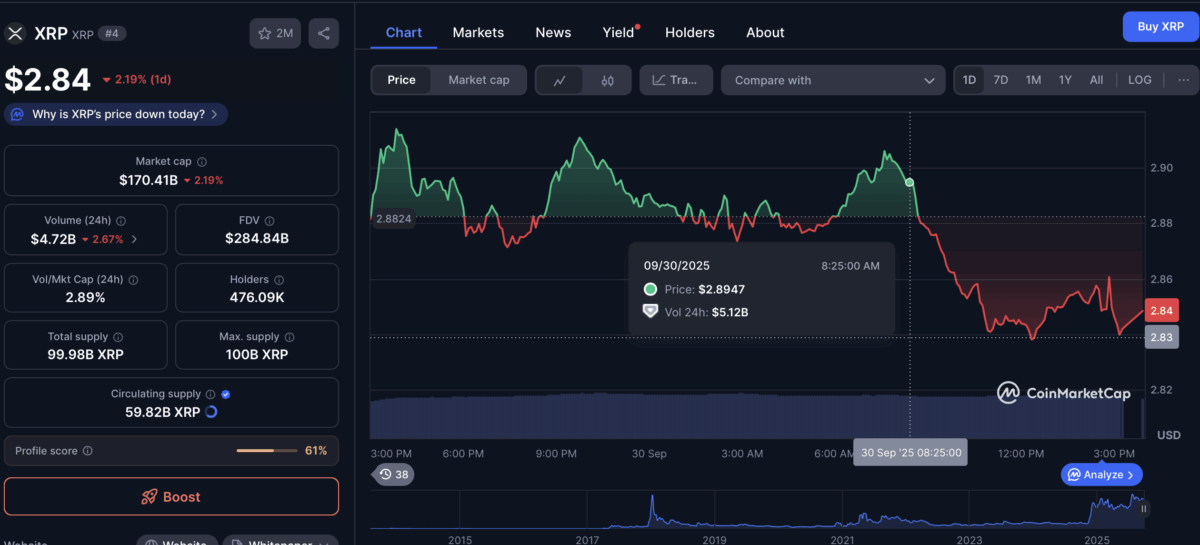The width and height of the screenshot is (1200, 545).
Task: Toggle chart to Market cap view
Action: click(x=478, y=80)
